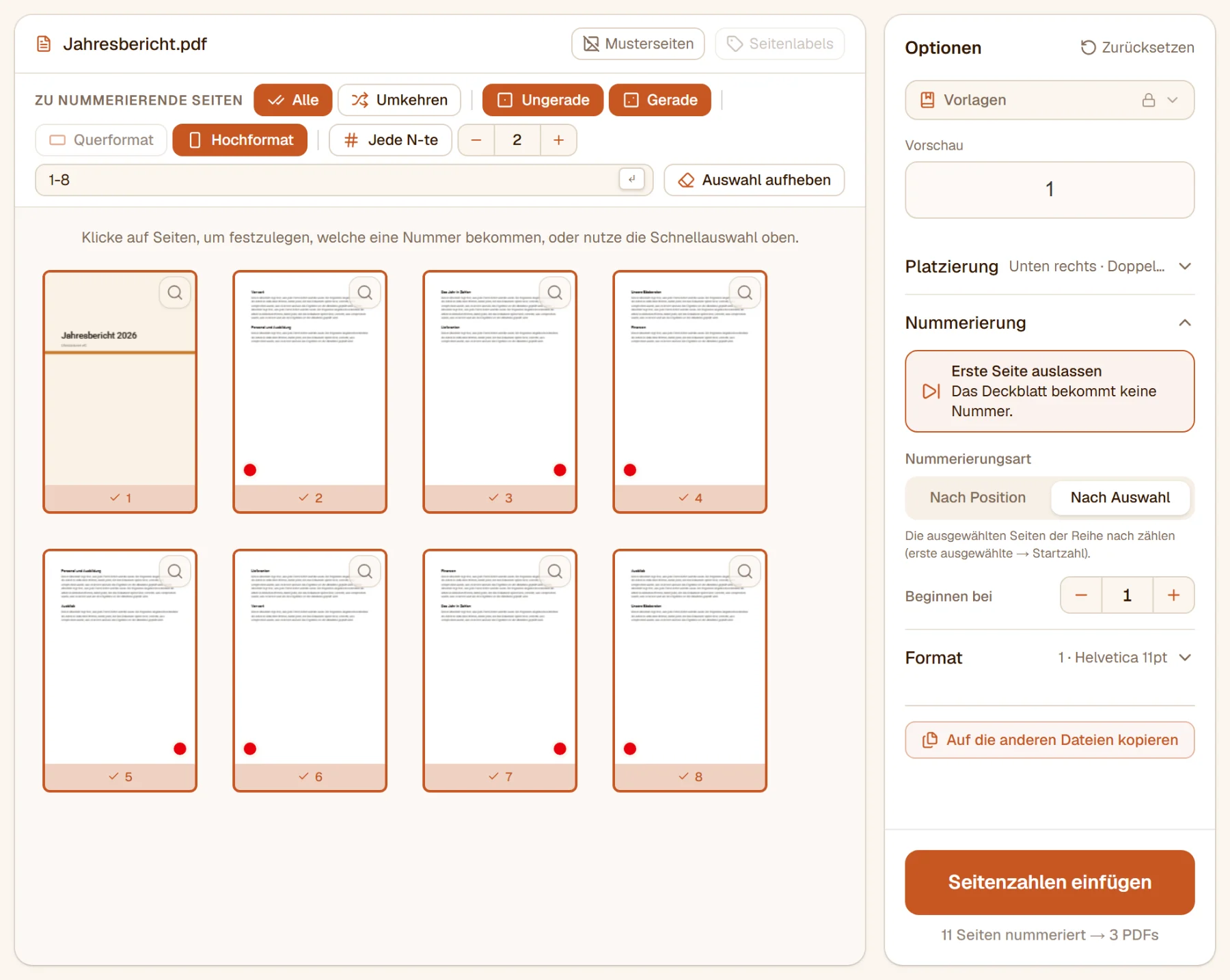Switch to Nach Position numbering

tap(977, 498)
